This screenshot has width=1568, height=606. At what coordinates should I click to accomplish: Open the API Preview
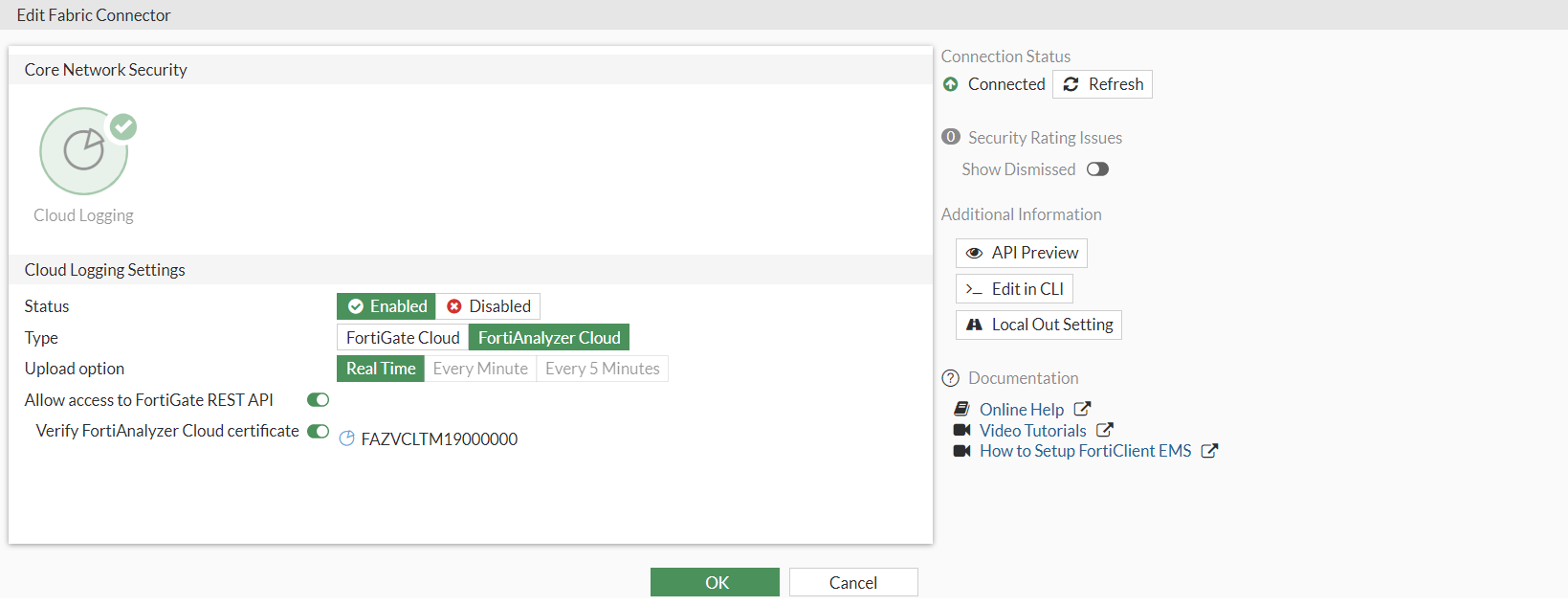tap(1022, 253)
